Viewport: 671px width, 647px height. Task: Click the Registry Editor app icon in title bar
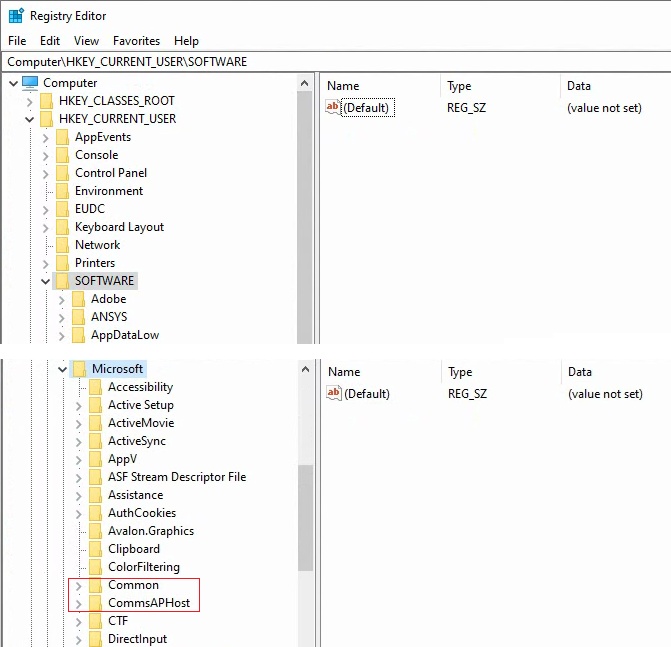[x=16, y=16]
